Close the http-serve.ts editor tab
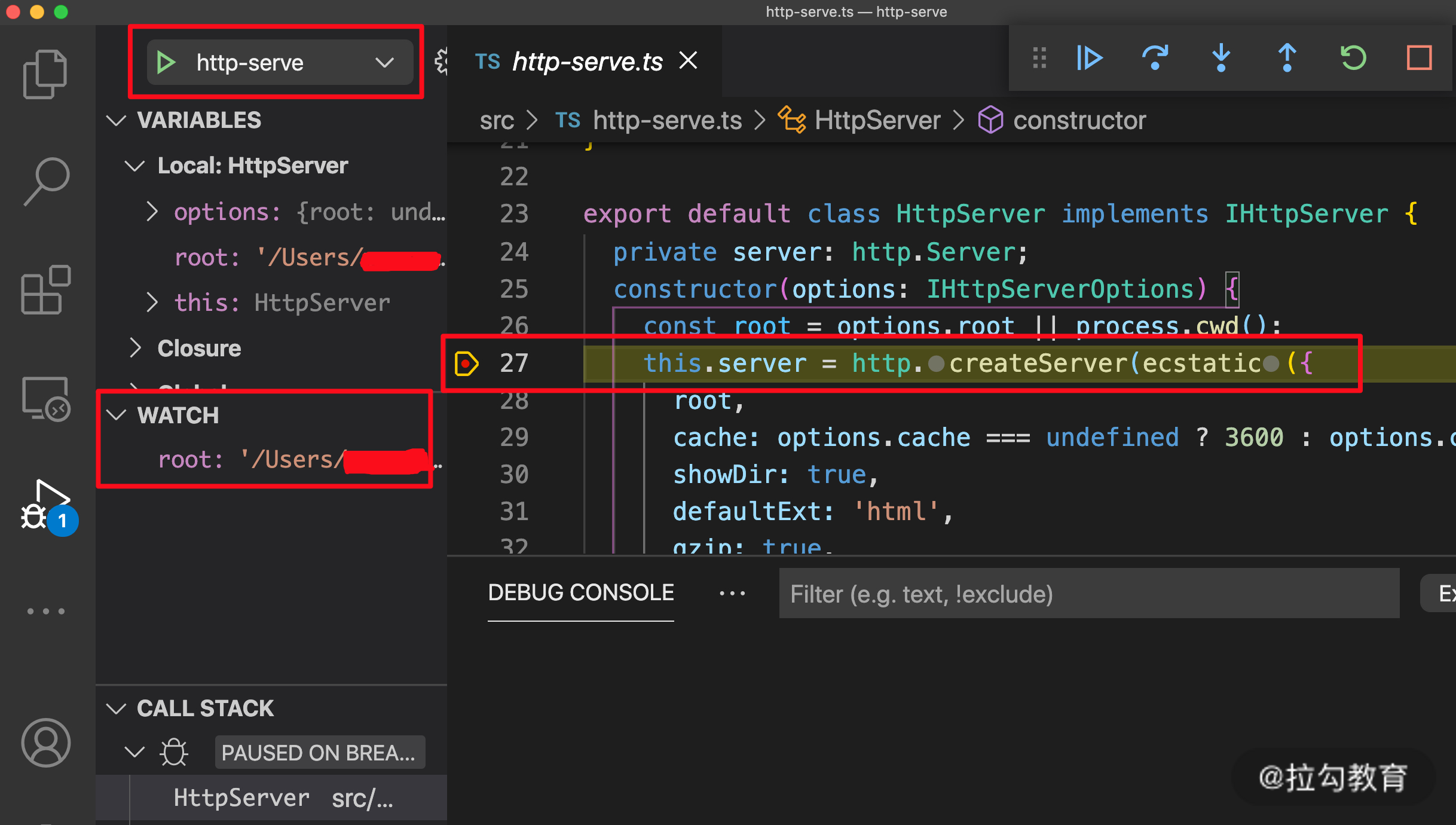Viewport: 1456px width, 825px height. click(689, 60)
